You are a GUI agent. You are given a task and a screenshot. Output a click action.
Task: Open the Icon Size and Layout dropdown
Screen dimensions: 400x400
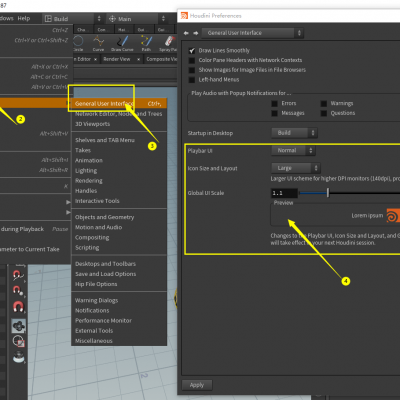pyautogui.click(x=296, y=168)
